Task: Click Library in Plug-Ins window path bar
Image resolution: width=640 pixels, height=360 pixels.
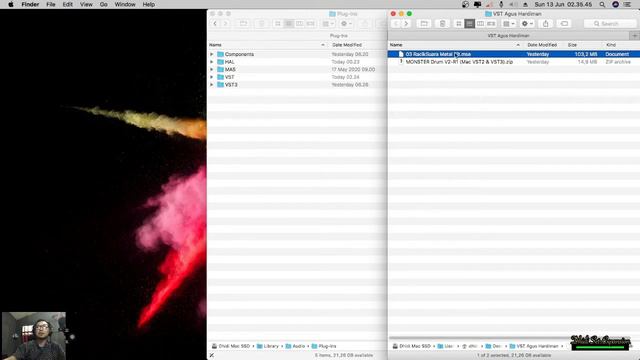Action: pyautogui.click(x=268, y=346)
